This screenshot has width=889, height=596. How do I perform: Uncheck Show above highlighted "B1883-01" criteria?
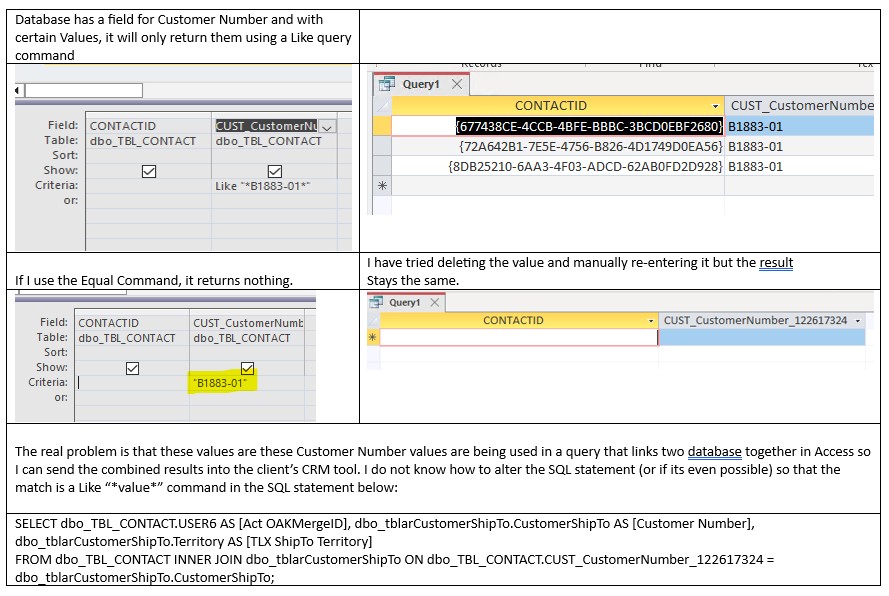coord(248,368)
